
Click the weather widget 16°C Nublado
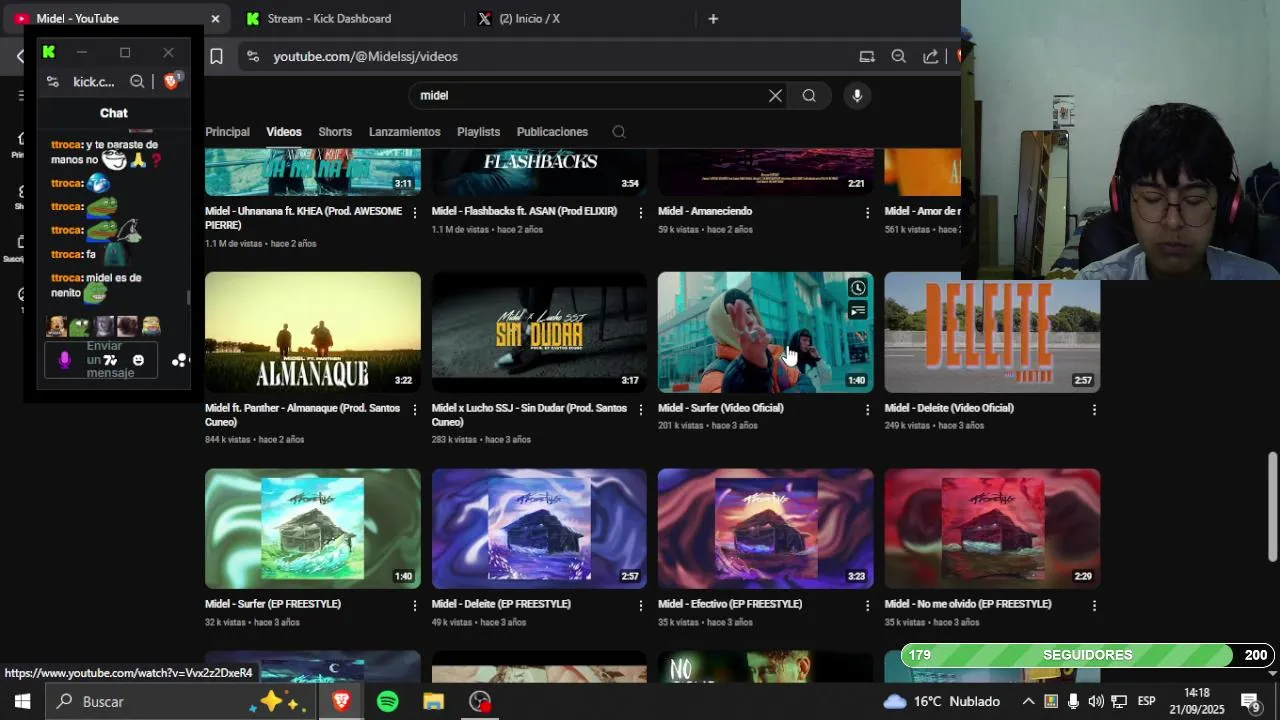click(x=941, y=702)
